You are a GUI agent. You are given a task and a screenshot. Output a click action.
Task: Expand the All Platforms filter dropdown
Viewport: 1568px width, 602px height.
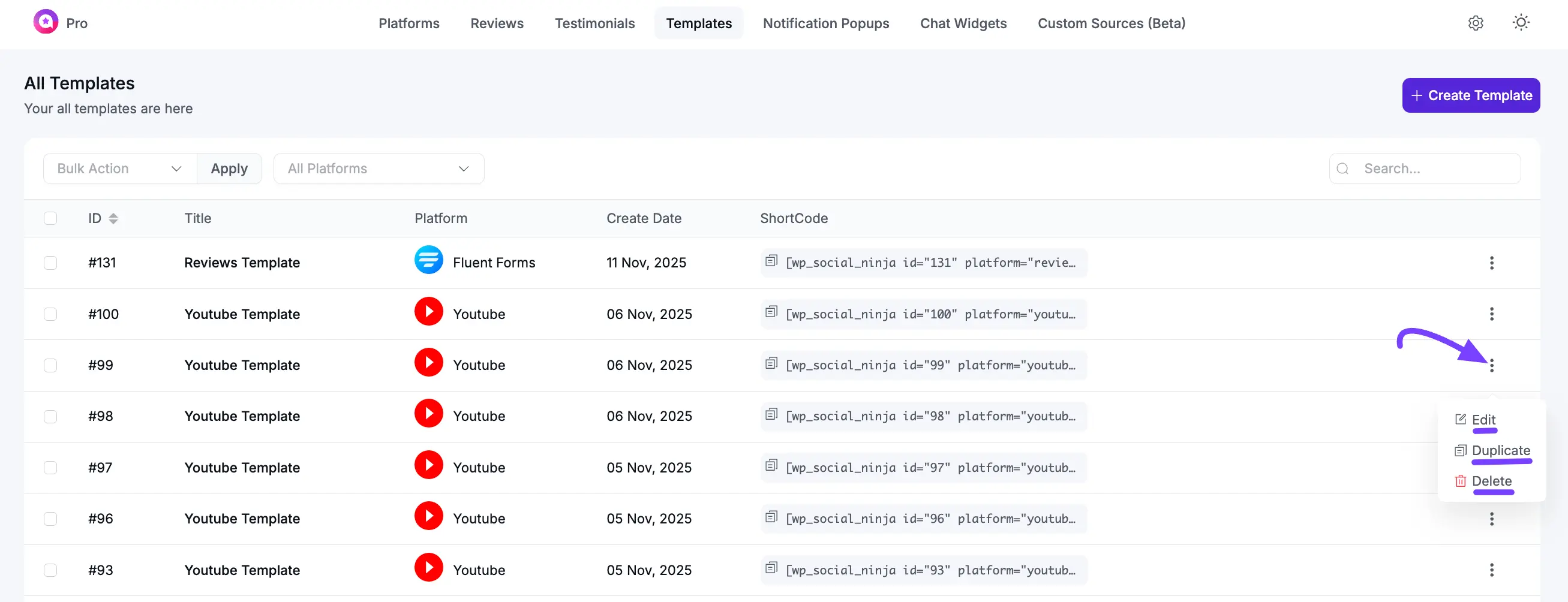pos(379,168)
